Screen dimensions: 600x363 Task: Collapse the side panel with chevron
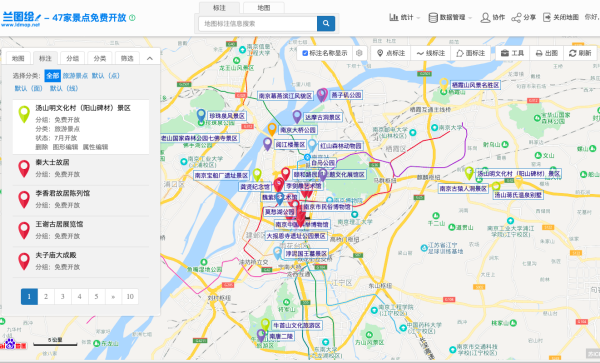pos(150,59)
